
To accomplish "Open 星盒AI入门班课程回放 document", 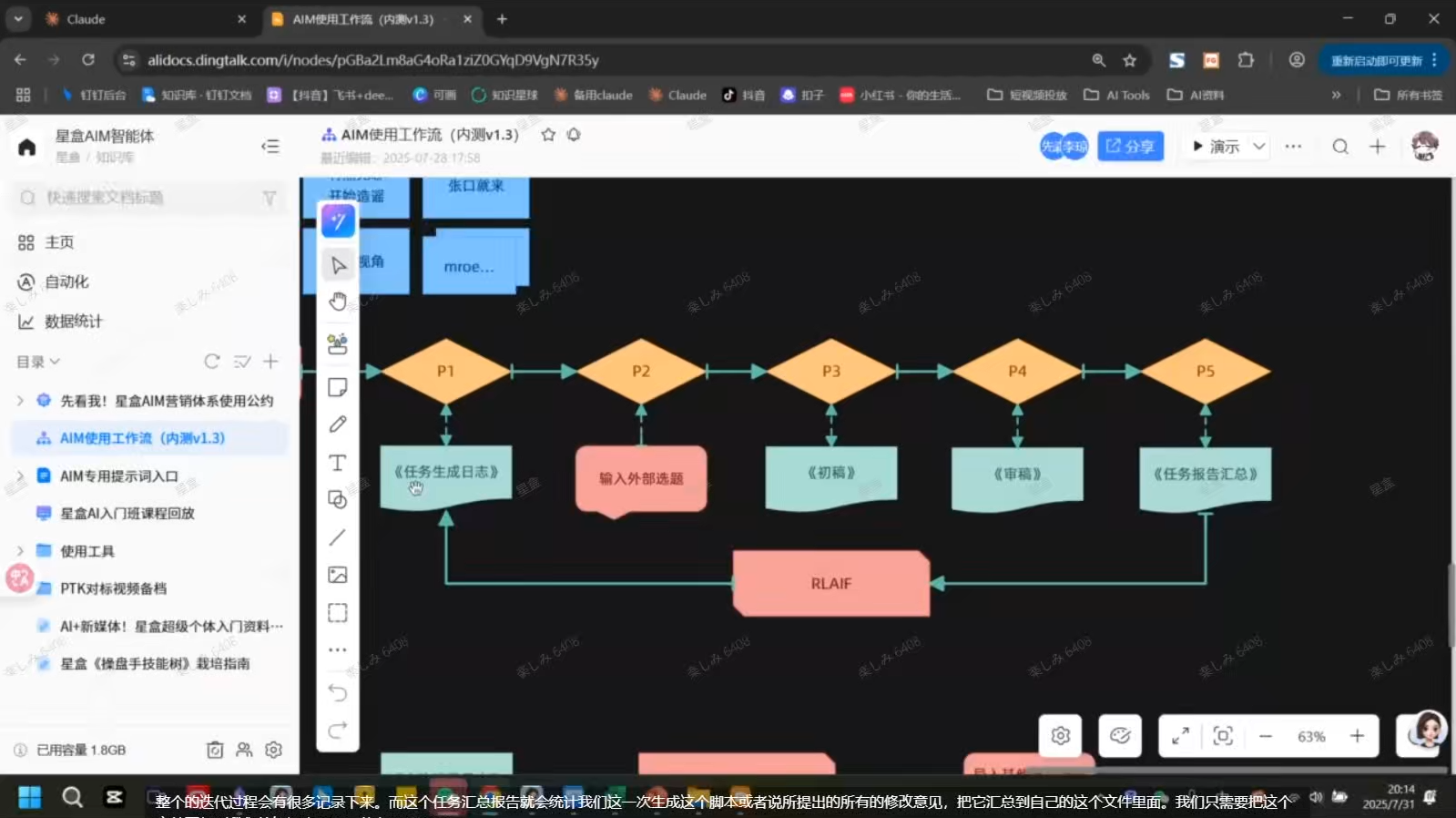I will (x=127, y=514).
